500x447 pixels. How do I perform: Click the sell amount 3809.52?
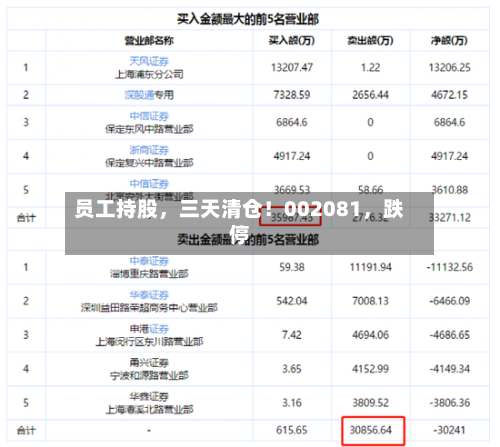[370, 403]
